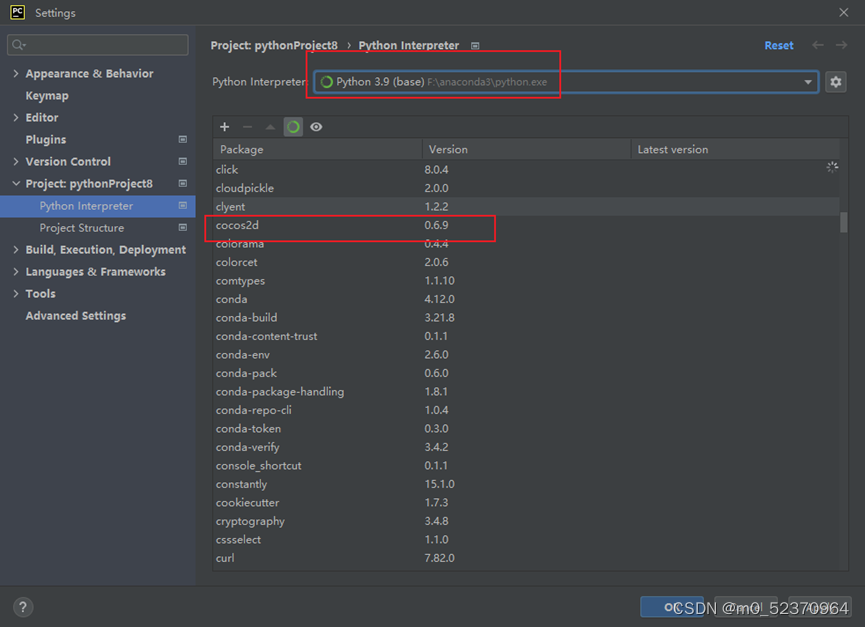Click the forward navigation arrow
This screenshot has height=627, width=865.
pos(841,45)
